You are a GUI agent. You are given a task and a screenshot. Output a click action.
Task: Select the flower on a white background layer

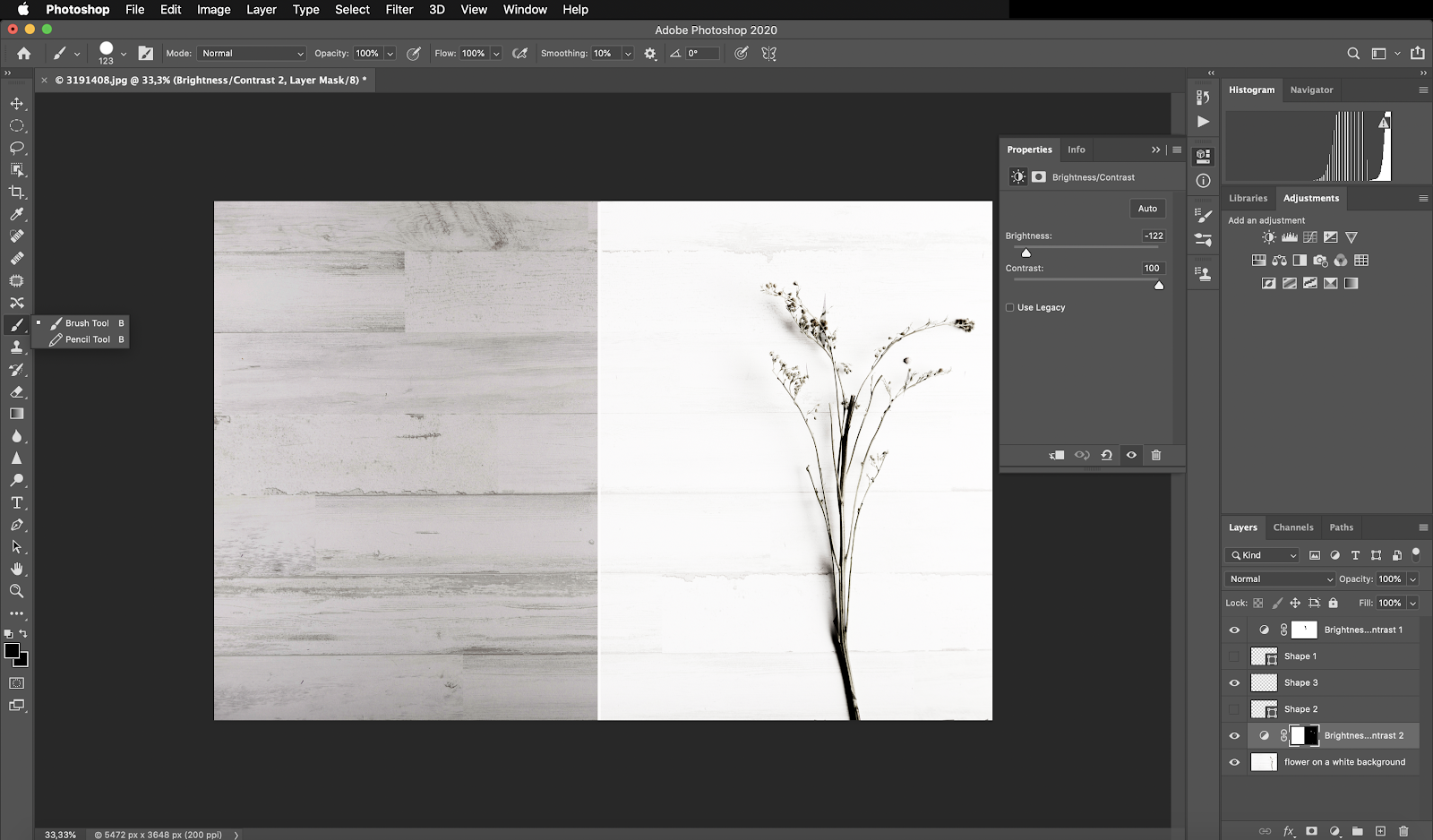pos(1343,762)
